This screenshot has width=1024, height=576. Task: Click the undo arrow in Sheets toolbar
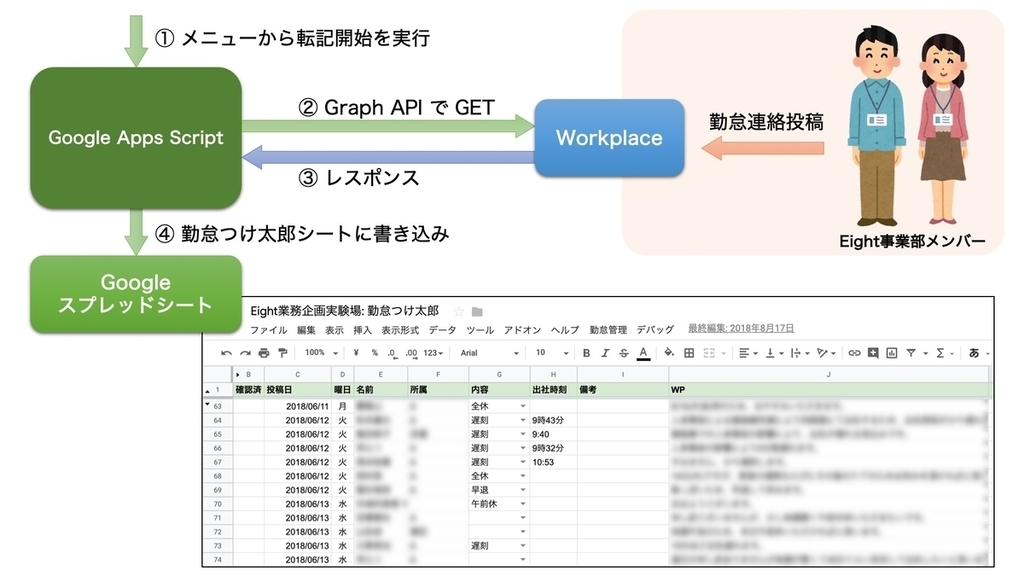click(226, 353)
